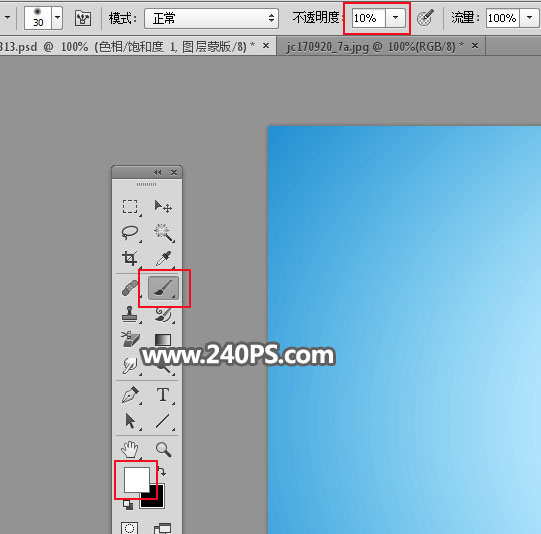Select the Gradient tool
The height and width of the screenshot is (534, 541).
coord(163,340)
